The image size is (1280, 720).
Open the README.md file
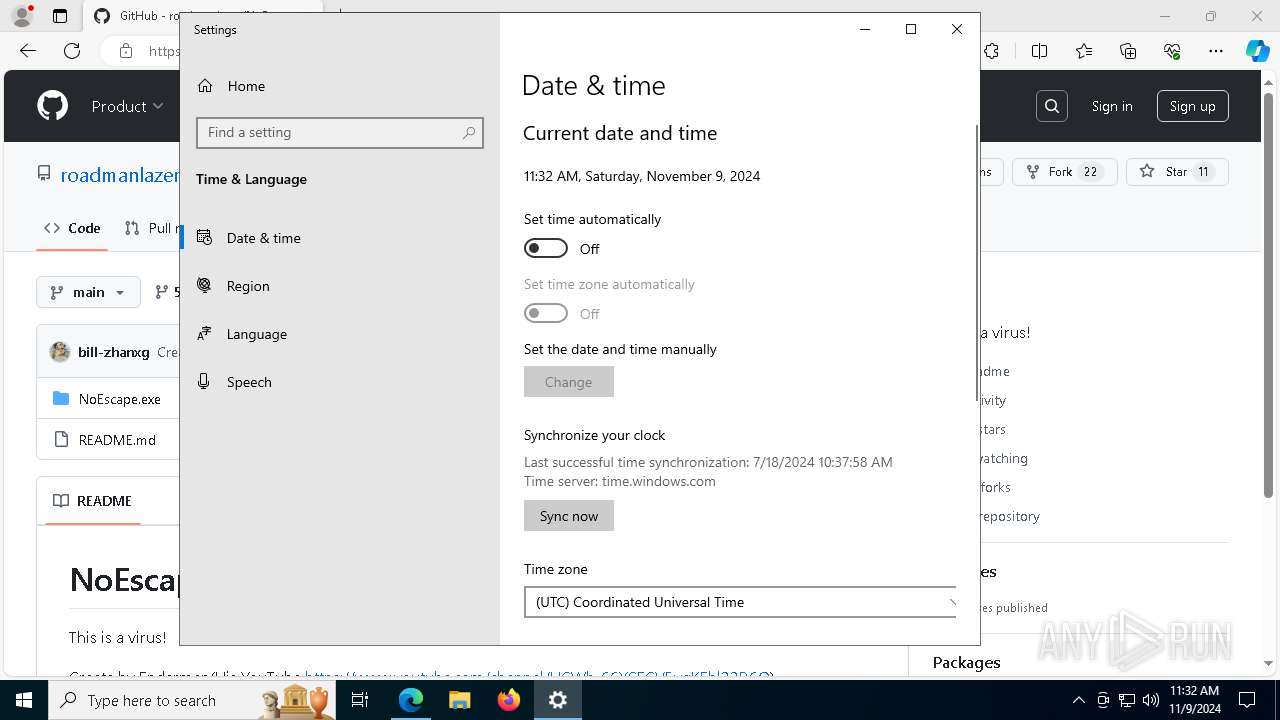117,440
